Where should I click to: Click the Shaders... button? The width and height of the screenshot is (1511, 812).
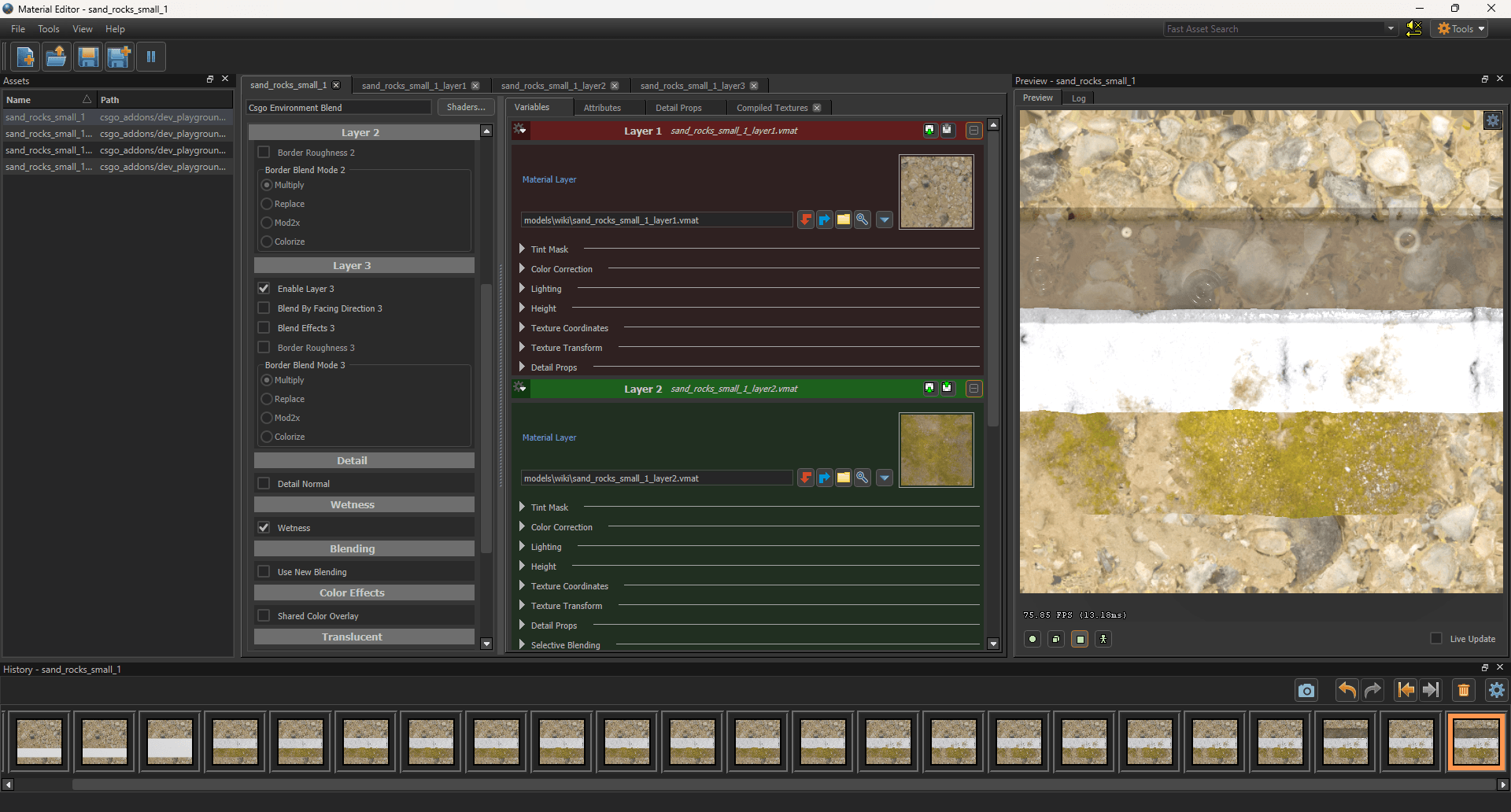[466, 107]
